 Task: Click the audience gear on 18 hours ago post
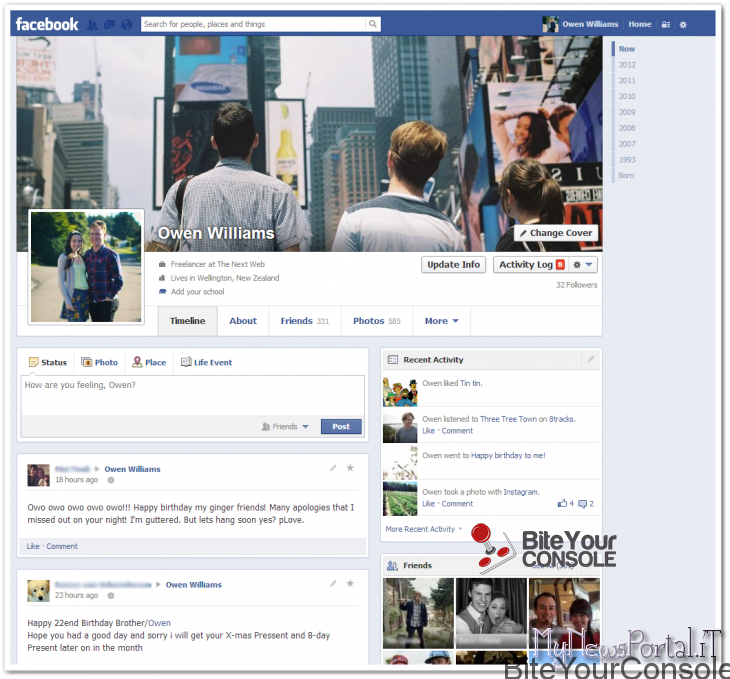point(111,480)
